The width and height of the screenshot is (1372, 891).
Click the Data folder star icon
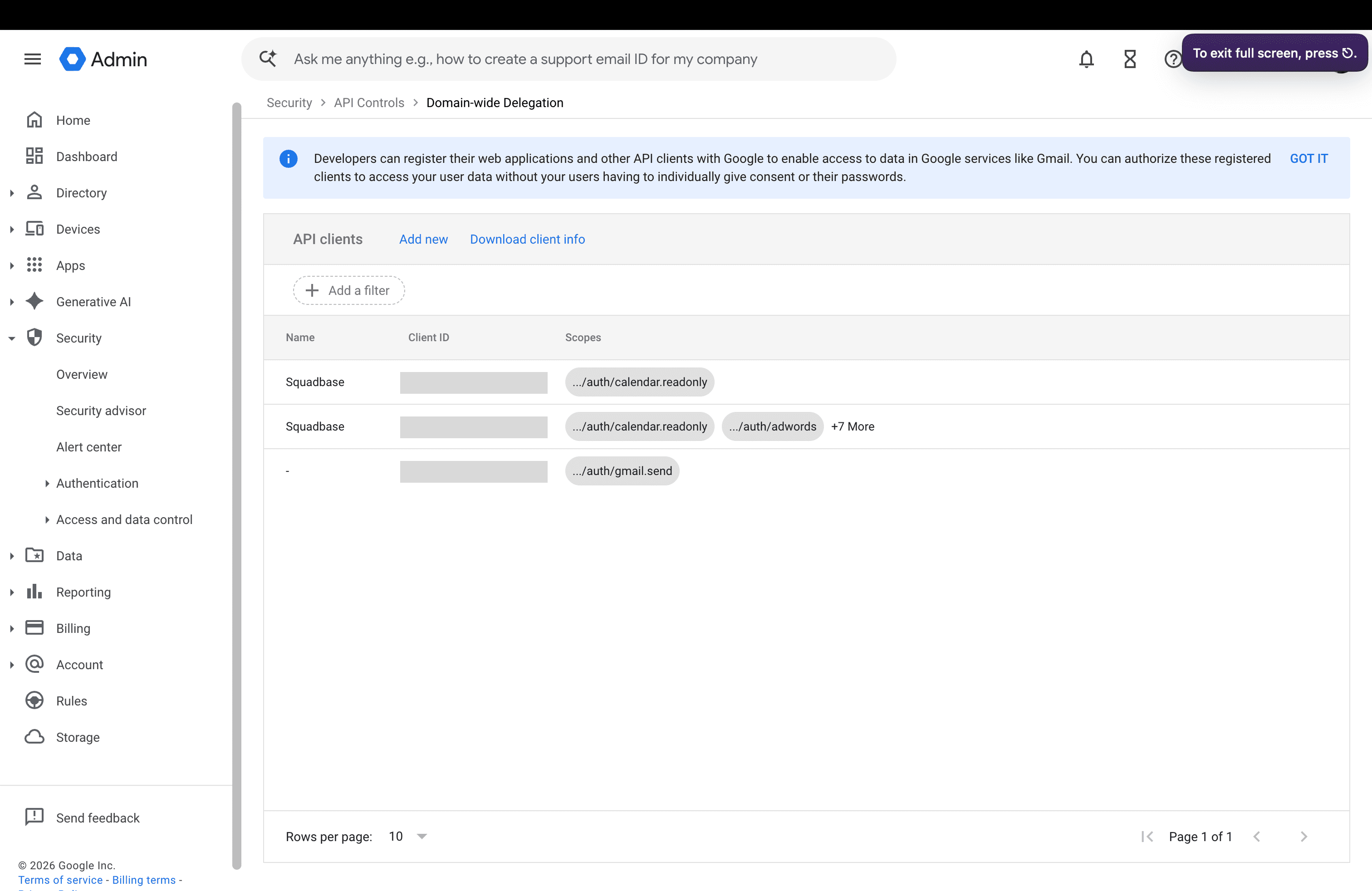[34, 556]
